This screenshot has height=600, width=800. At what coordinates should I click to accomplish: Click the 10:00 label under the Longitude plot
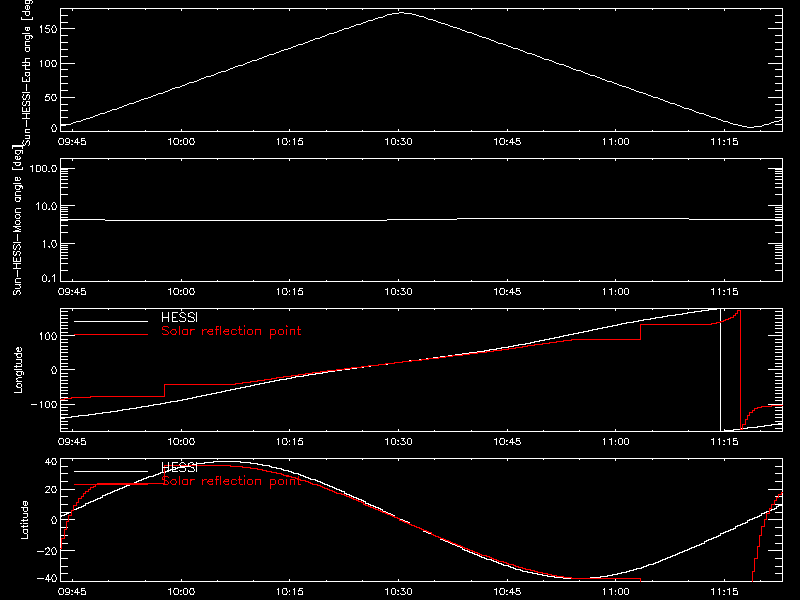[x=181, y=442]
